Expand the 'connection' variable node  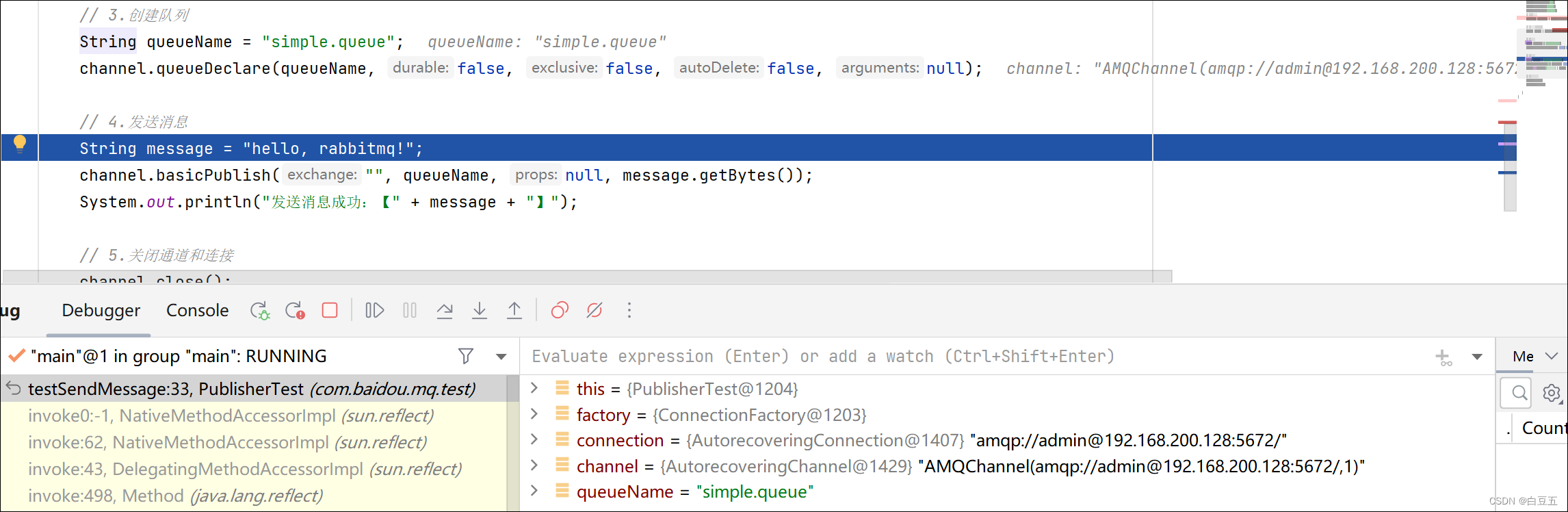pyautogui.click(x=534, y=439)
